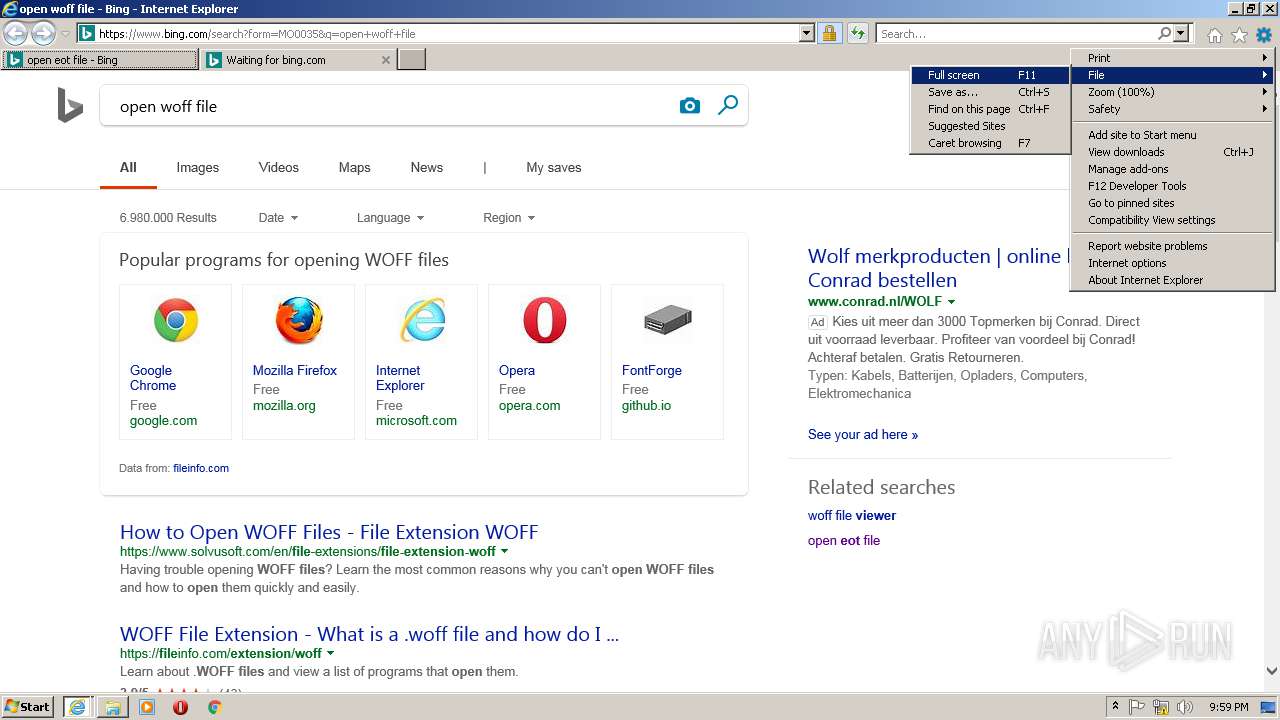Click the green Refresh icon in address bar

tap(857, 34)
